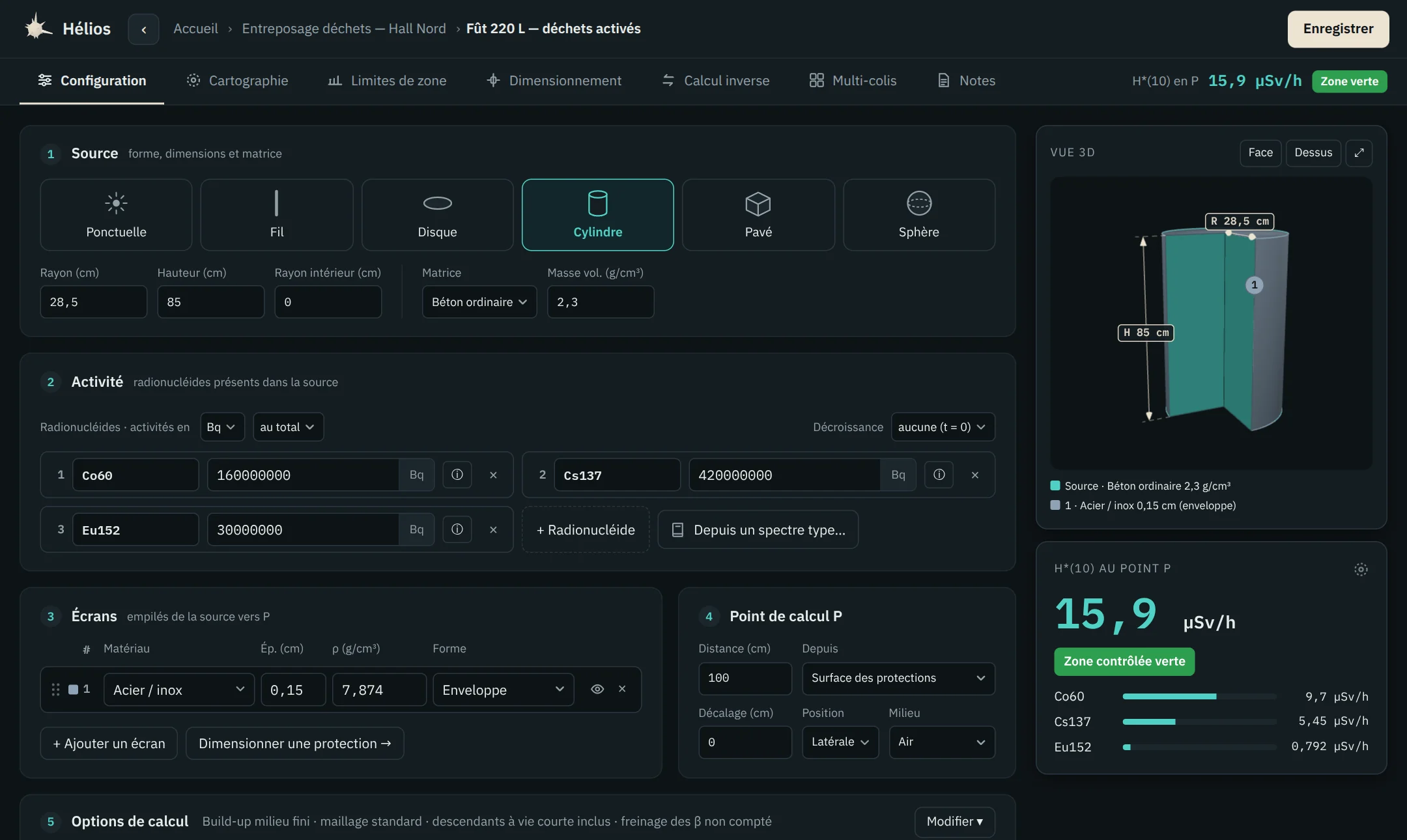Select the Sphère source shape
This screenshot has width=1407, height=840.
[918, 215]
